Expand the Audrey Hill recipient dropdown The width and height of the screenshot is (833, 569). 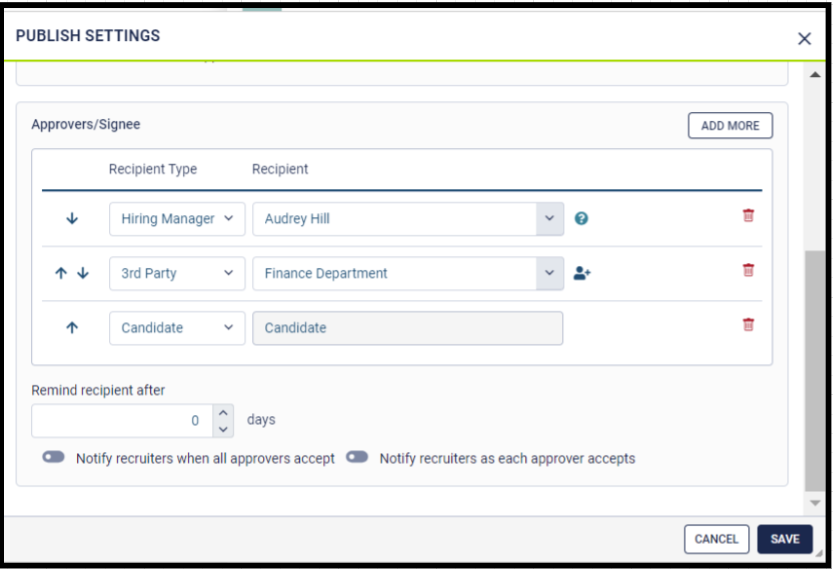[549, 219]
